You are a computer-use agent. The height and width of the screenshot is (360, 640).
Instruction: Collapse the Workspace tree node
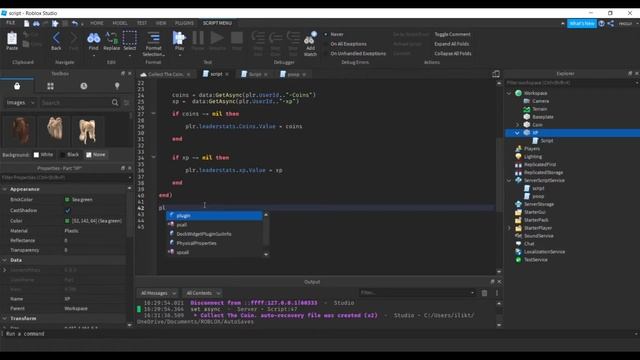509,93
